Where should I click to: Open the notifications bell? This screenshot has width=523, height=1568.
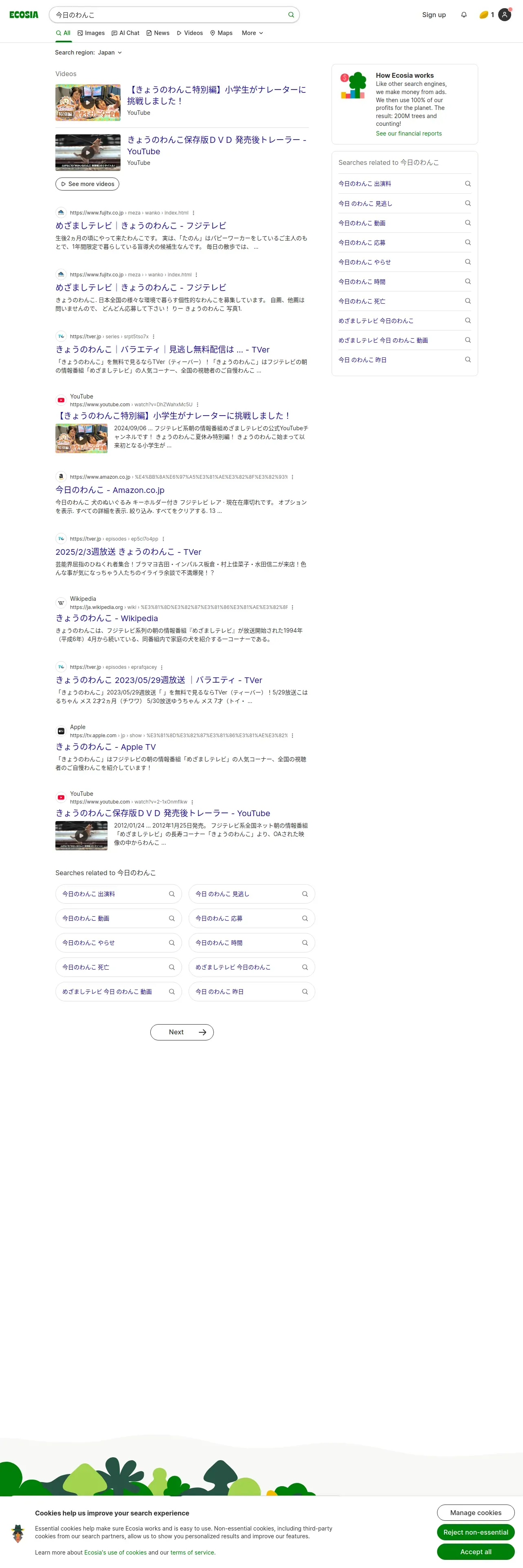pos(464,15)
